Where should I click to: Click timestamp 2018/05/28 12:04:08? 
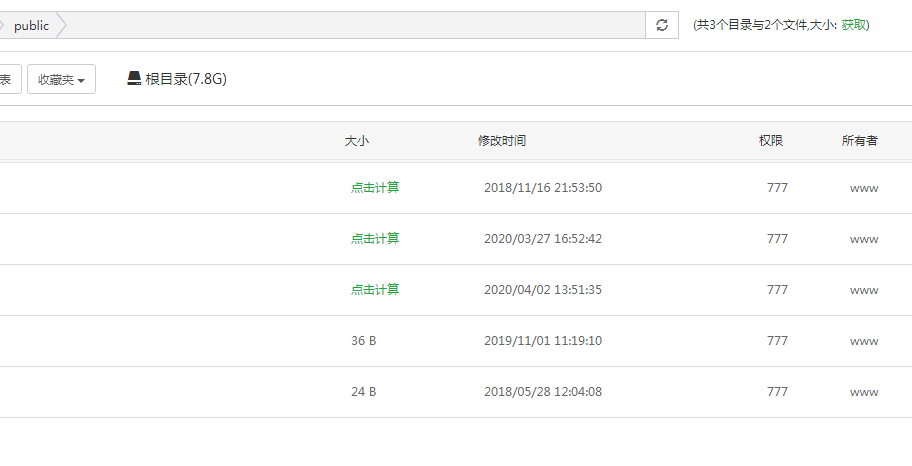point(543,392)
